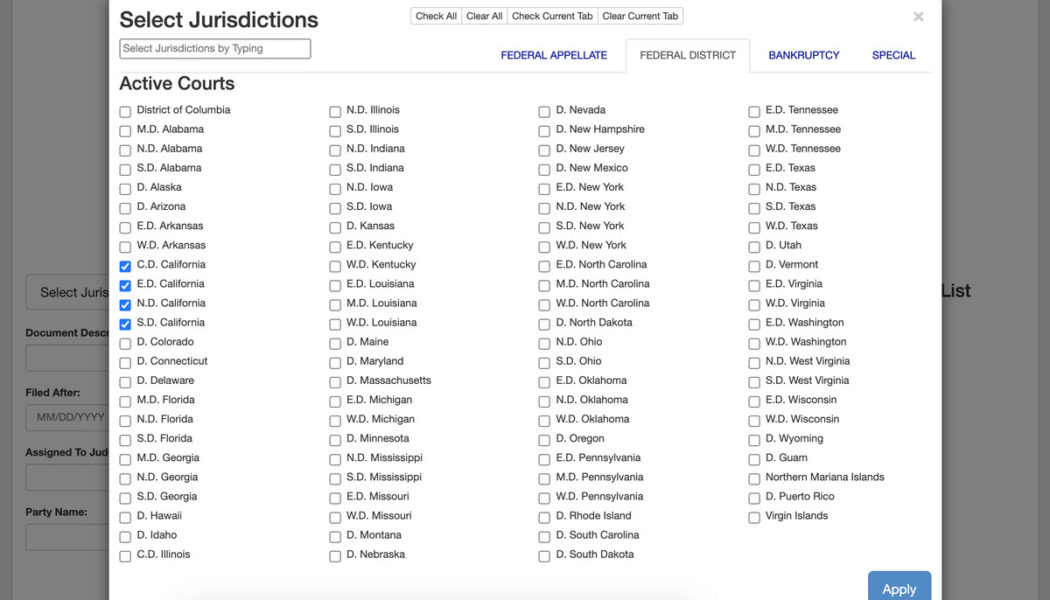Focus the Select Jurisdictions by Typing field

click(215, 48)
